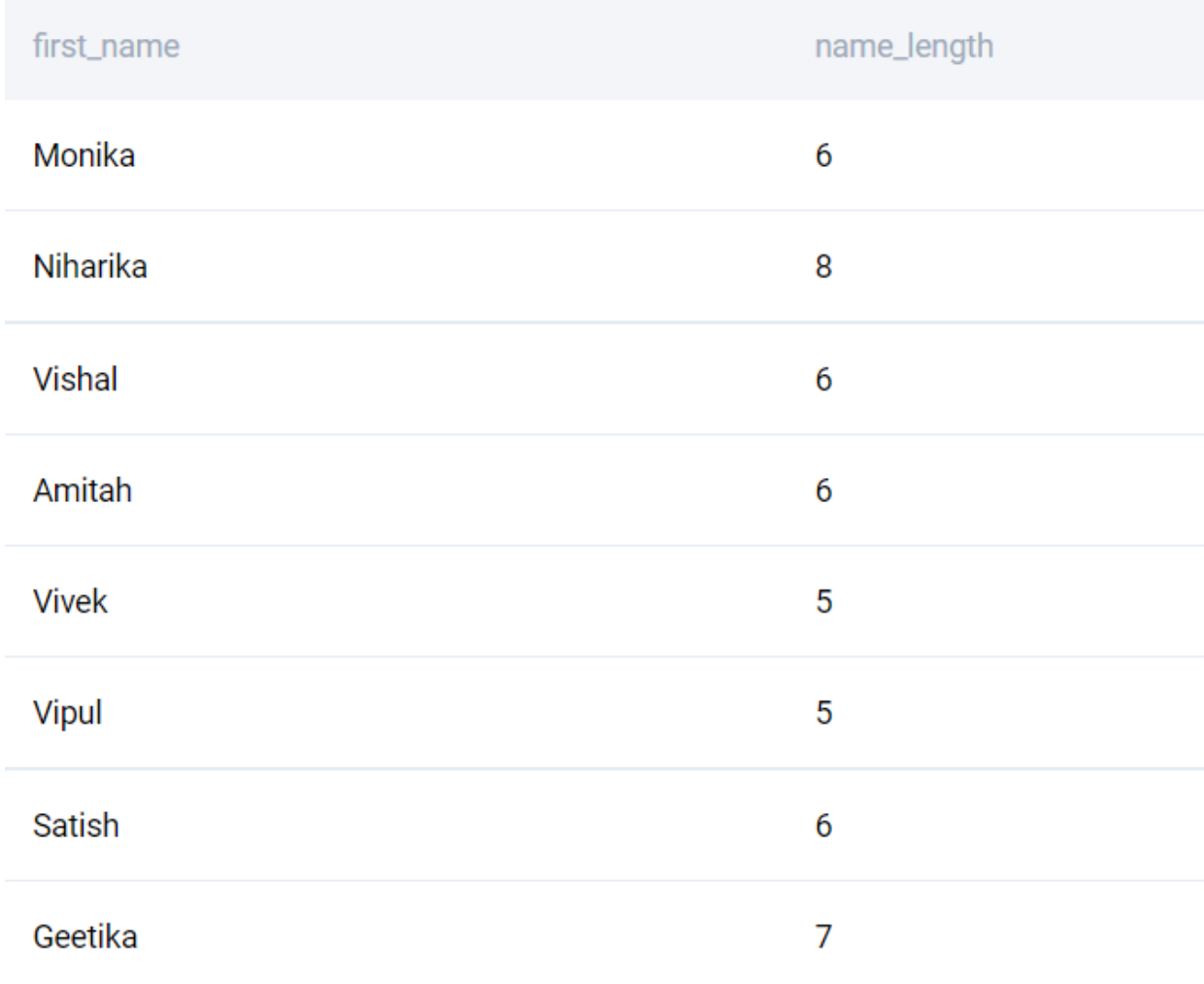The width and height of the screenshot is (1204, 984).
Task: Click the Satish first name cell
Action: point(77,826)
